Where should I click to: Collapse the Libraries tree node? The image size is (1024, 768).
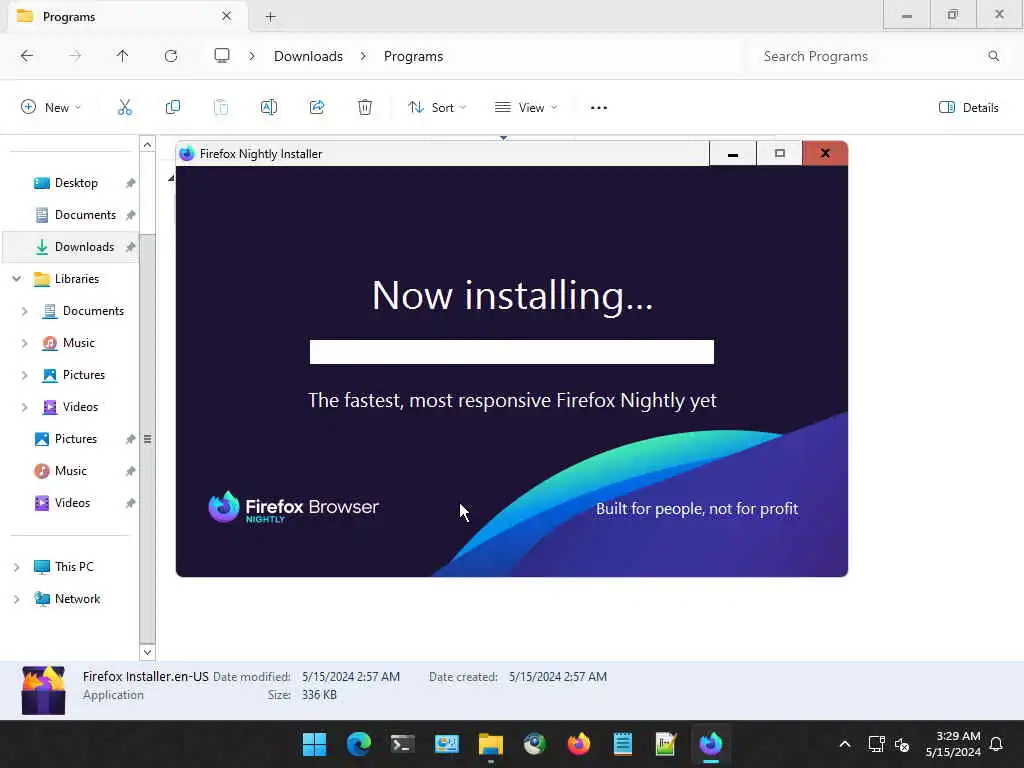16,280
